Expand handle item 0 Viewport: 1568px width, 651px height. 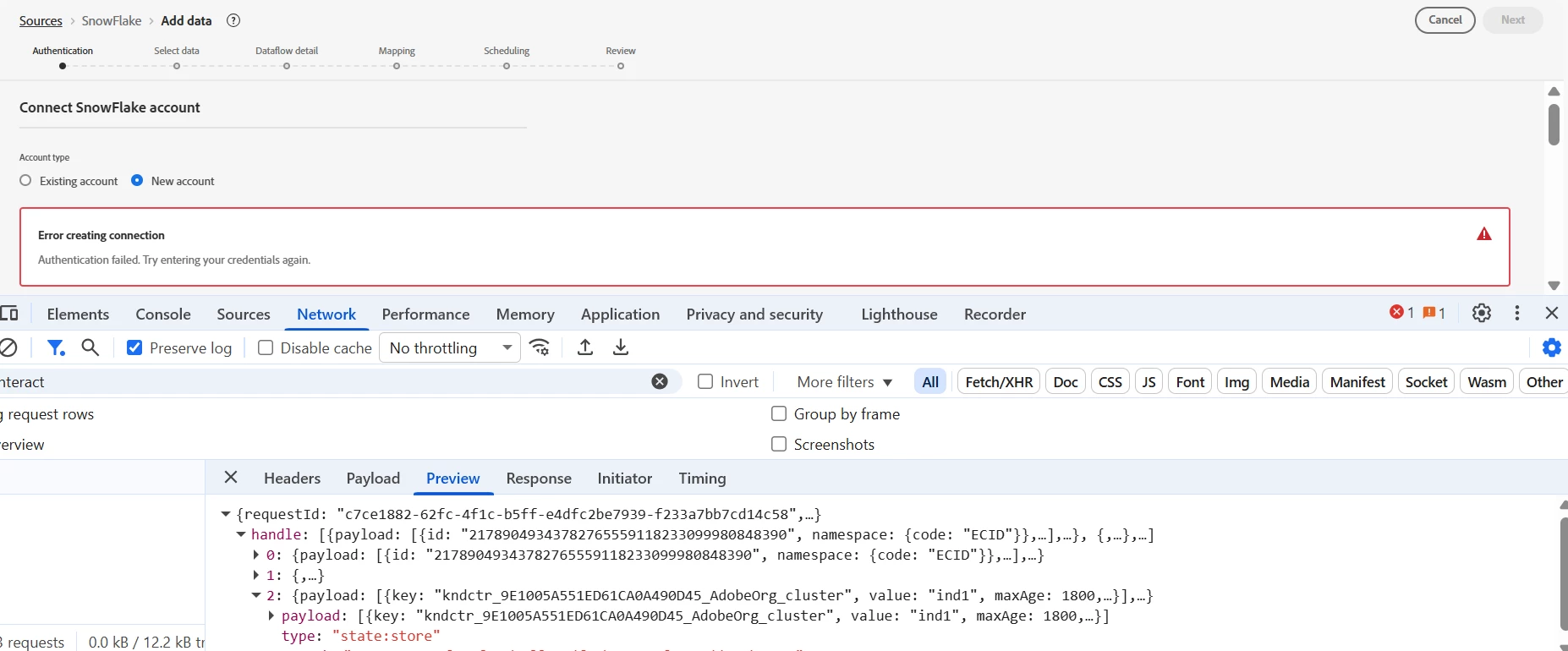click(x=256, y=555)
